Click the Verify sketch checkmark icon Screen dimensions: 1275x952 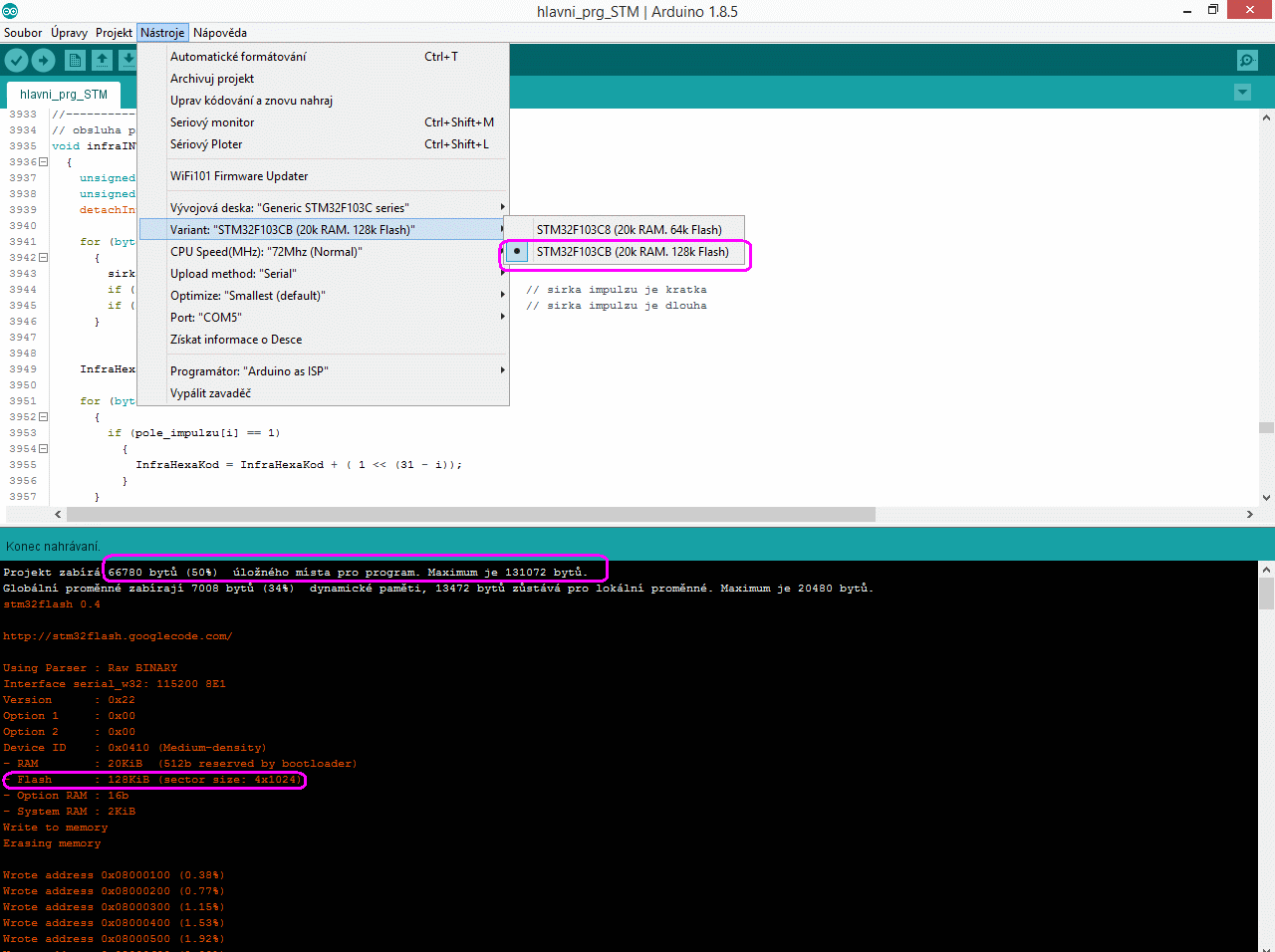pyautogui.click(x=16, y=61)
